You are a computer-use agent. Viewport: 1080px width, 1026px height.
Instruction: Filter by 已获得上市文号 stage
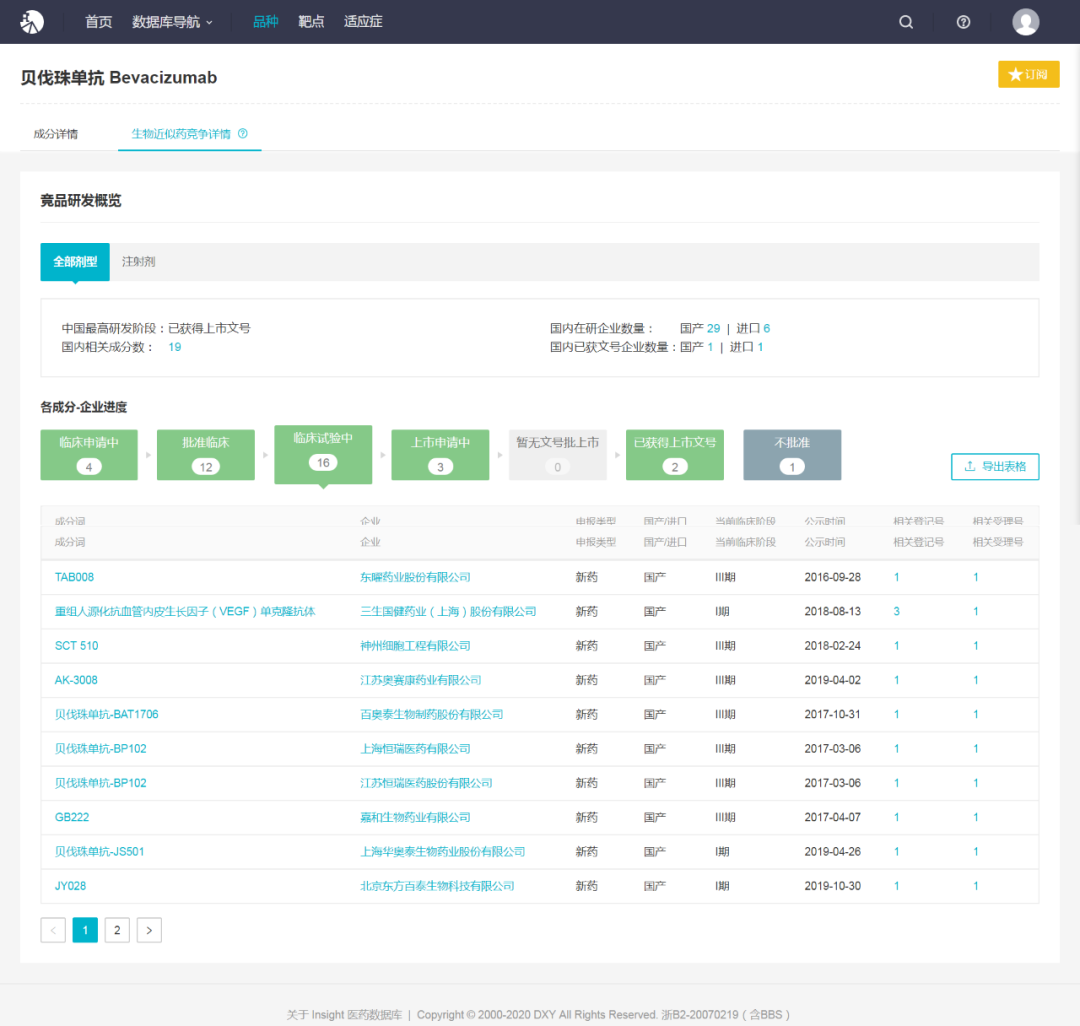pos(675,454)
